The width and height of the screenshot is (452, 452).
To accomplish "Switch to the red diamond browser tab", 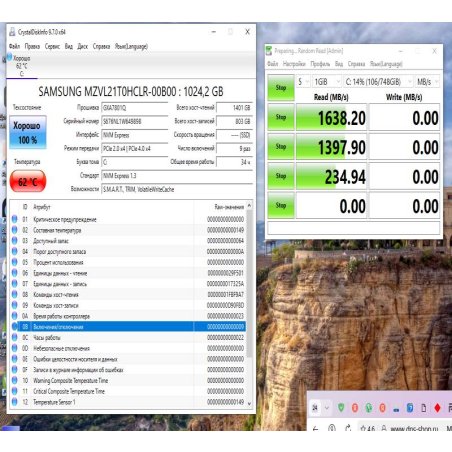I will click(437, 407).
